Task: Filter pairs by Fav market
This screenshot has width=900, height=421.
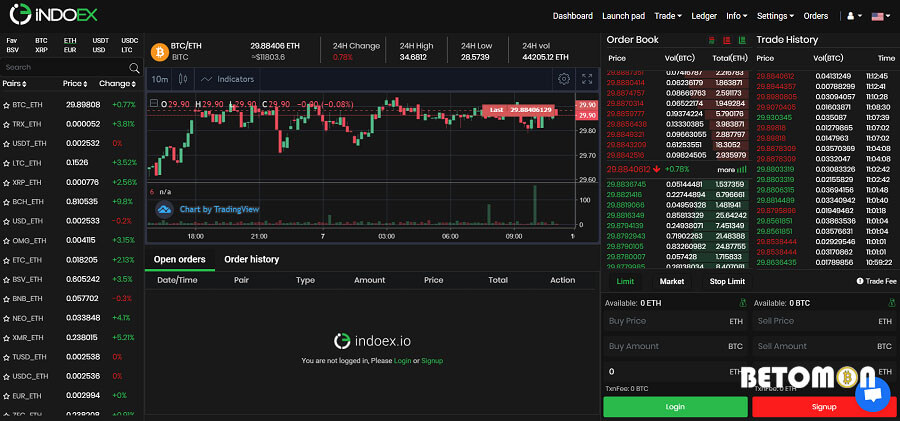Action: [11, 41]
